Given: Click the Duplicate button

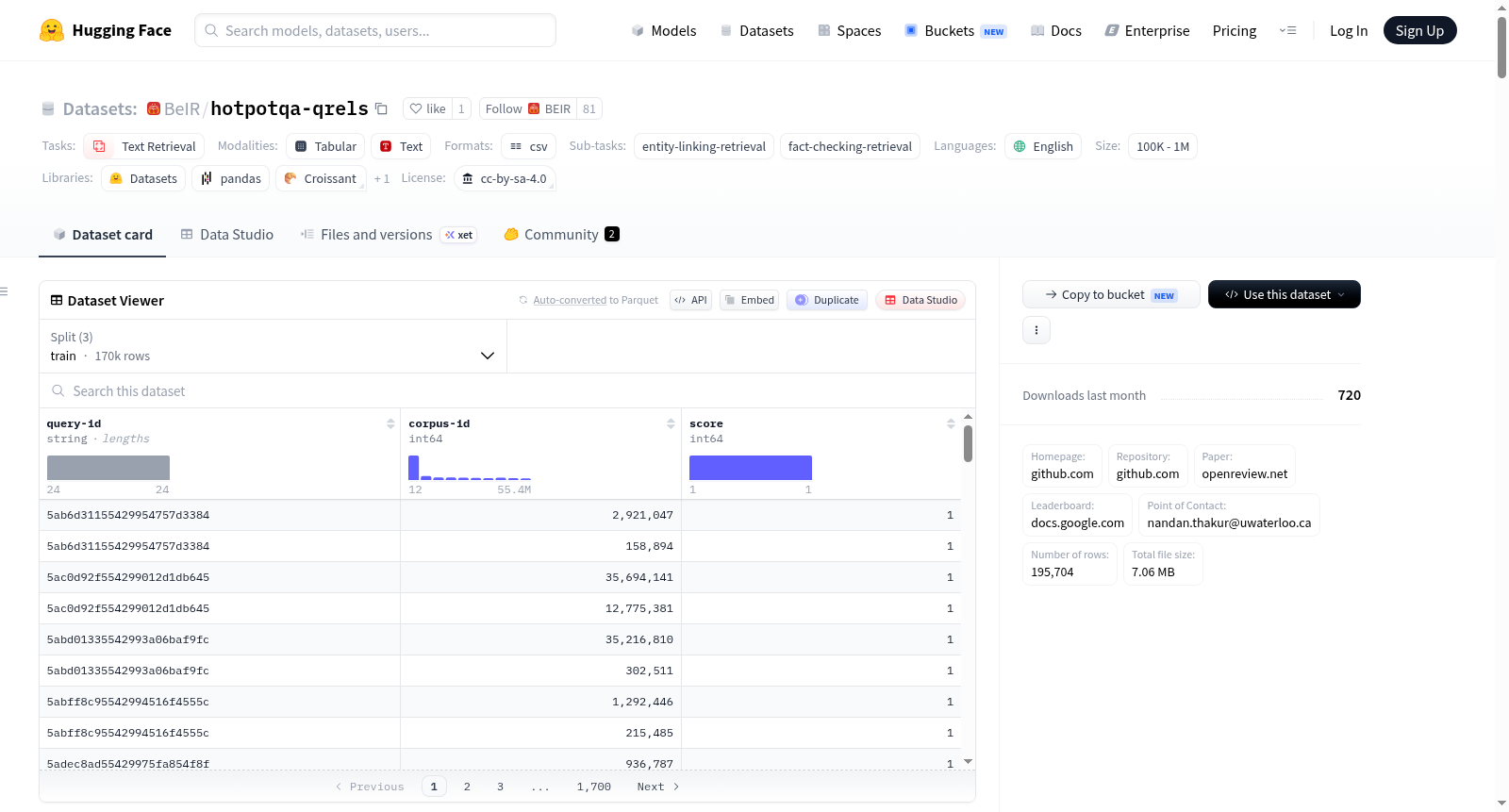Looking at the screenshot, I should (827, 300).
